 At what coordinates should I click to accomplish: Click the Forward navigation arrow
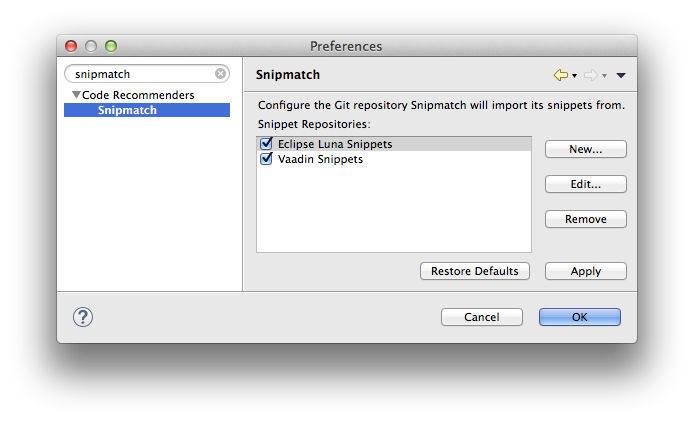[x=590, y=75]
